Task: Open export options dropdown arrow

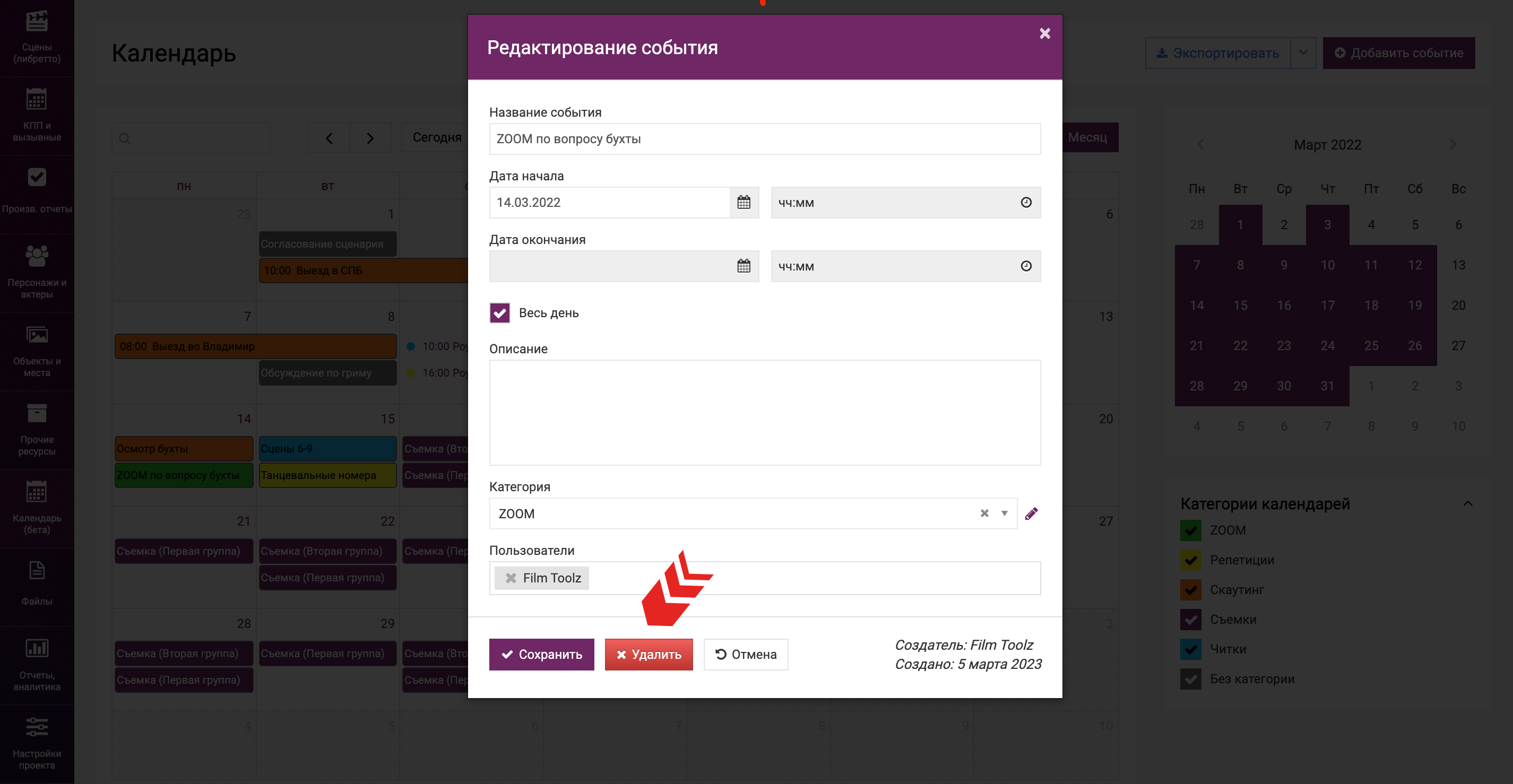Action: 1303,53
